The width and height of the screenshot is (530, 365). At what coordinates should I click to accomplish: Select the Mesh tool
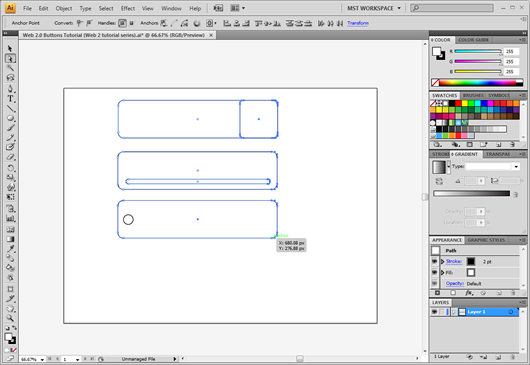[x=10, y=229]
